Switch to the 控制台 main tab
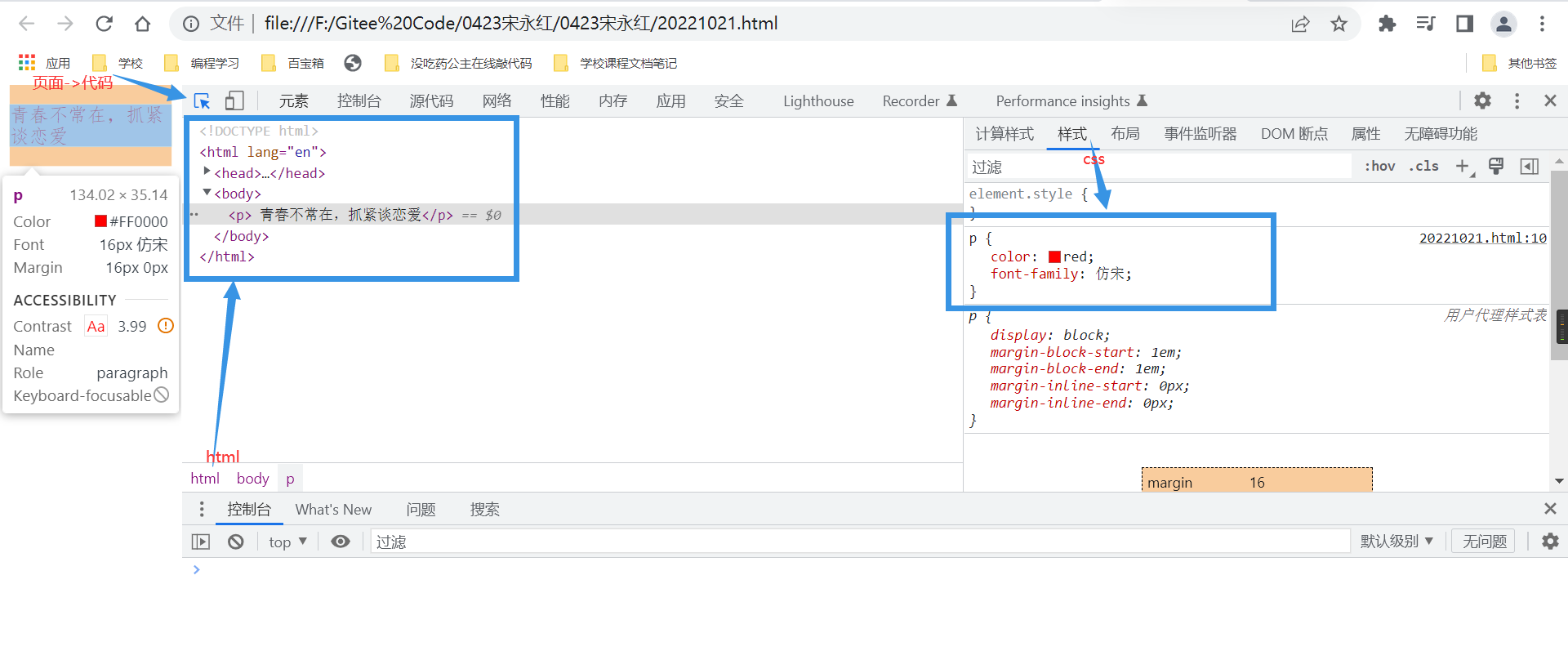 point(359,100)
